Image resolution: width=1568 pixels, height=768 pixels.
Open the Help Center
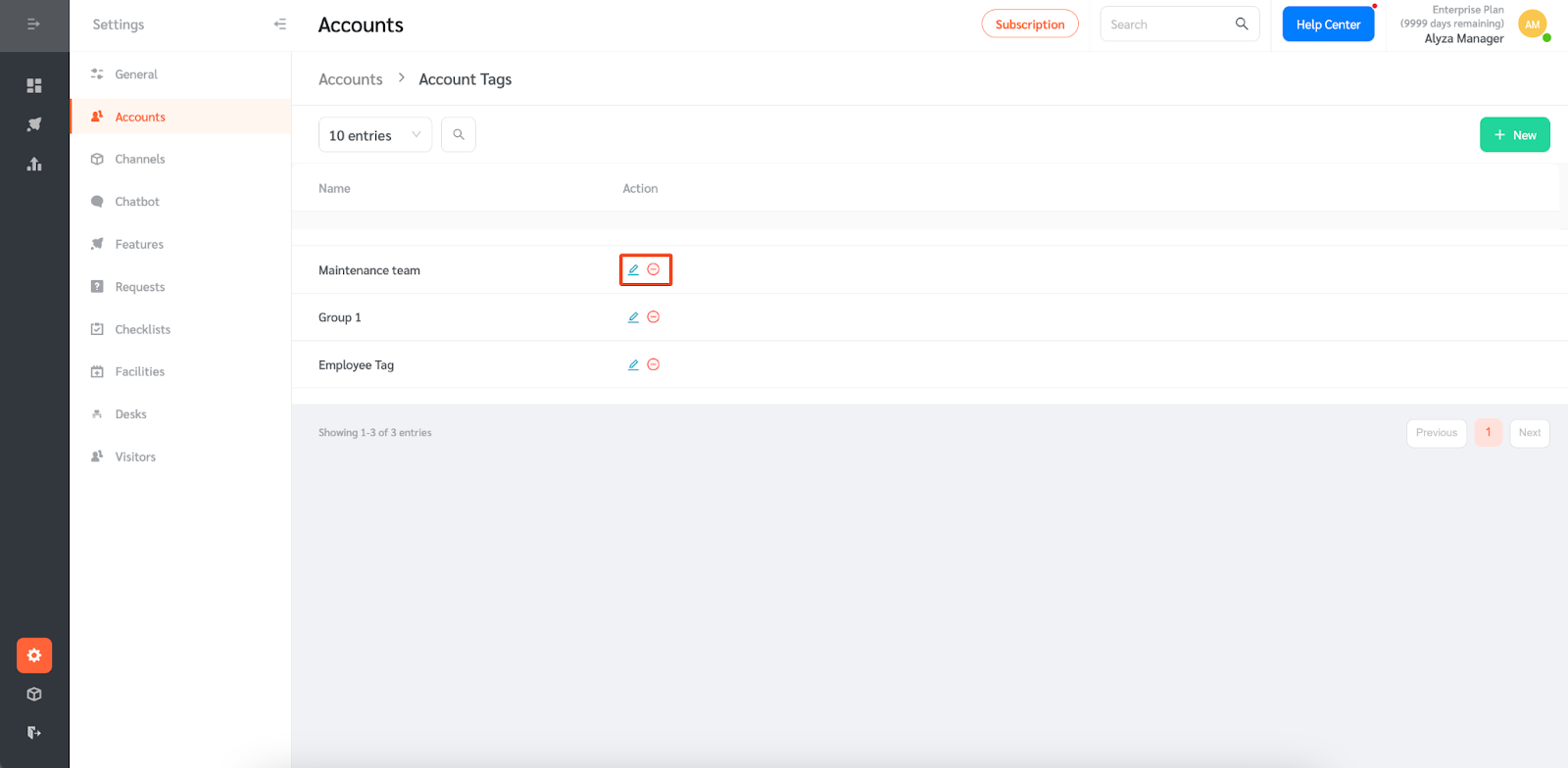[1328, 24]
